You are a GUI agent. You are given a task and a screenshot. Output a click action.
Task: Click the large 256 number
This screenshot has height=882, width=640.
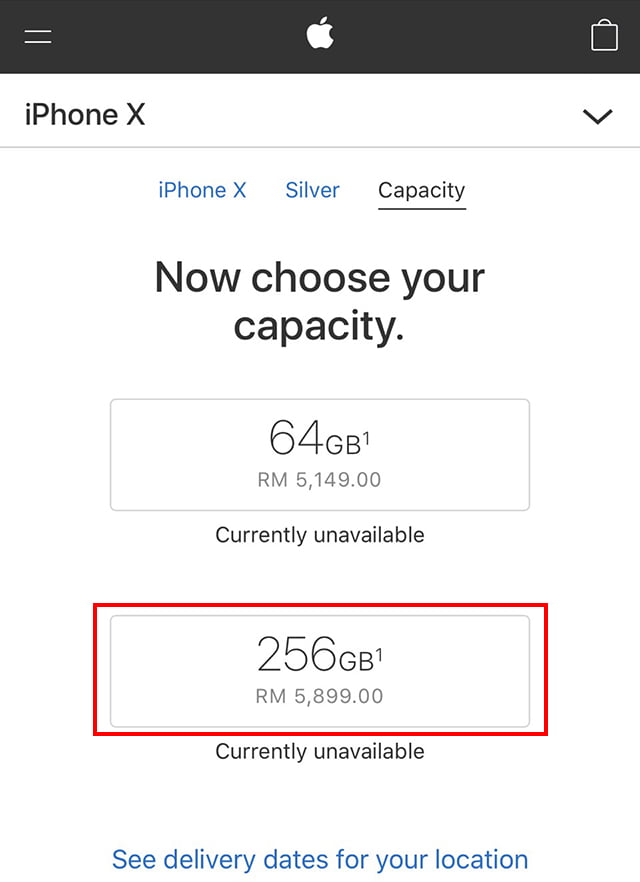point(297,654)
